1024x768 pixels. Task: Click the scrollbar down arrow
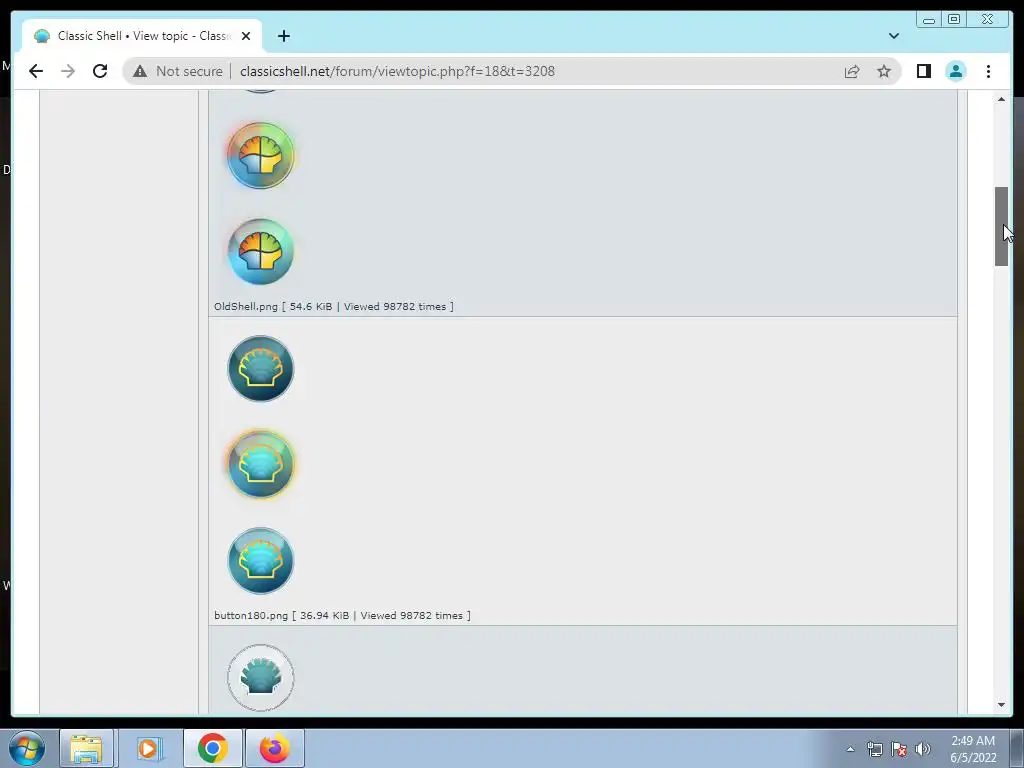click(x=1001, y=705)
